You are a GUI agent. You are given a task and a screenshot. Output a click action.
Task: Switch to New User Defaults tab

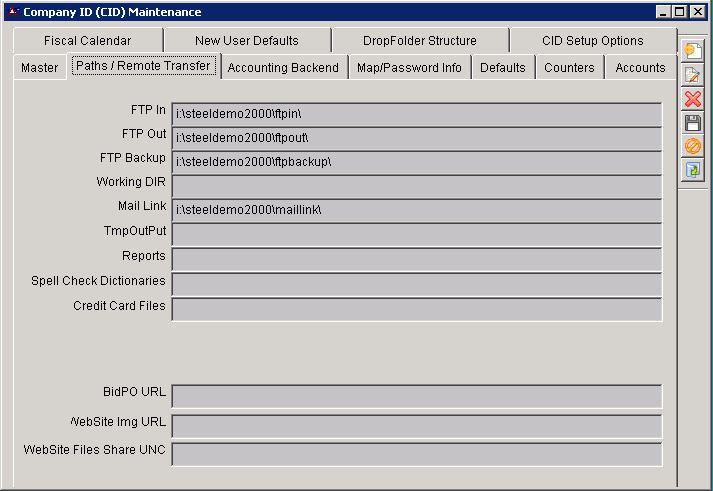[246, 41]
